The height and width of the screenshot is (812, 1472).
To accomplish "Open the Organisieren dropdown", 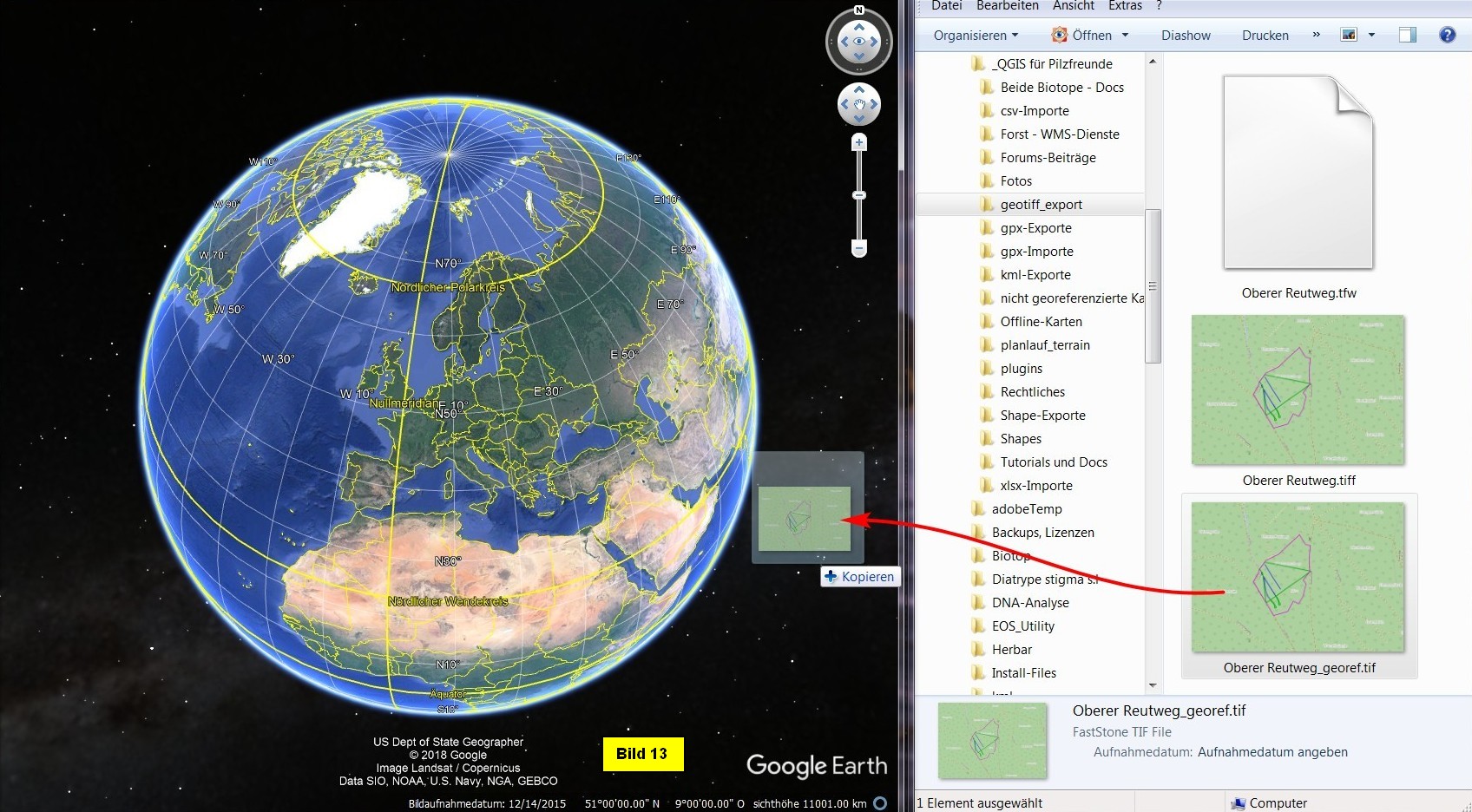I will click(x=976, y=36).
